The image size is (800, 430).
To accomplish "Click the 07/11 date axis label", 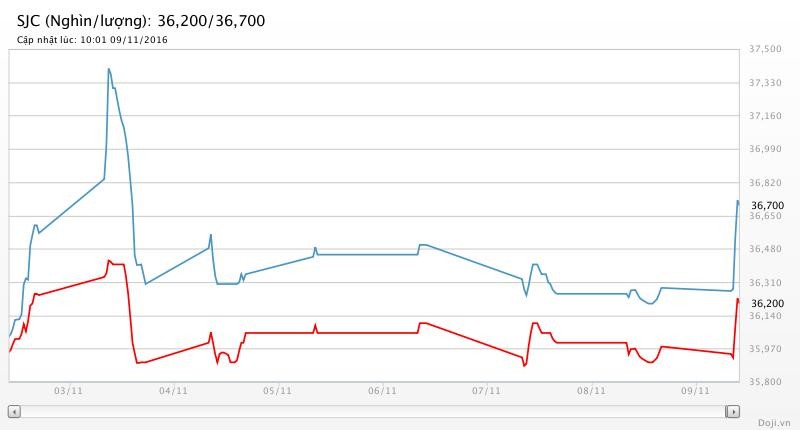I will 486,392.
